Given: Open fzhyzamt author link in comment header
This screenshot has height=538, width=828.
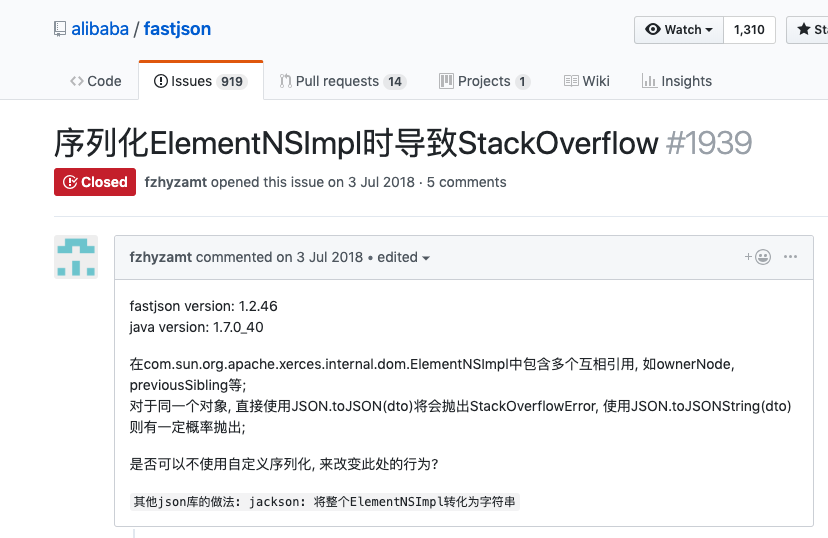Looking at the screenshot, I should click(161, 257).
